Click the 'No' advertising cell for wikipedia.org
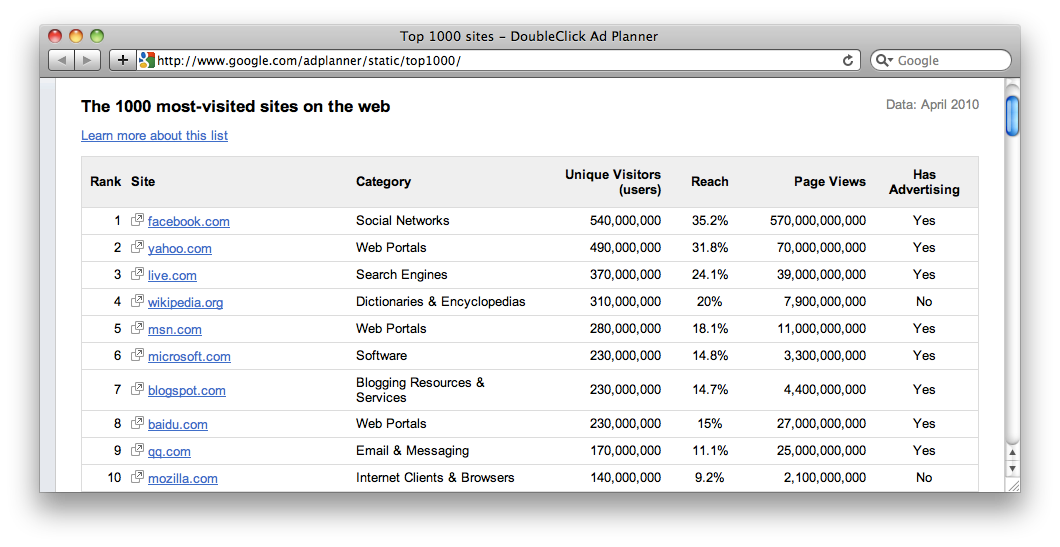Screen dimensions: 1060x547 [924, 302]
